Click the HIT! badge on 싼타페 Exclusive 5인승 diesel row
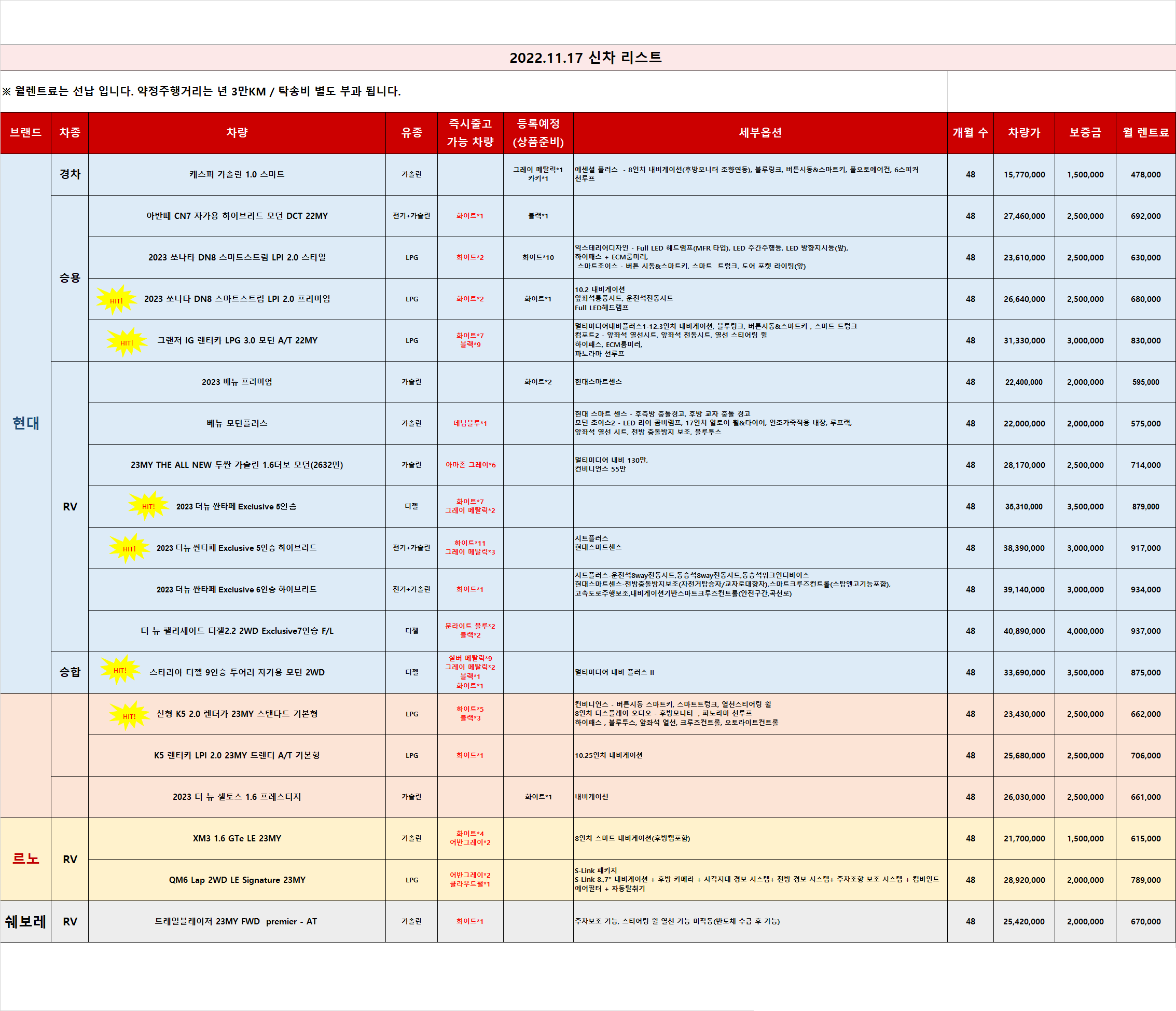Image resolution: width=1176 pixels, height=1011 pixels. click(x=148, y=506)
